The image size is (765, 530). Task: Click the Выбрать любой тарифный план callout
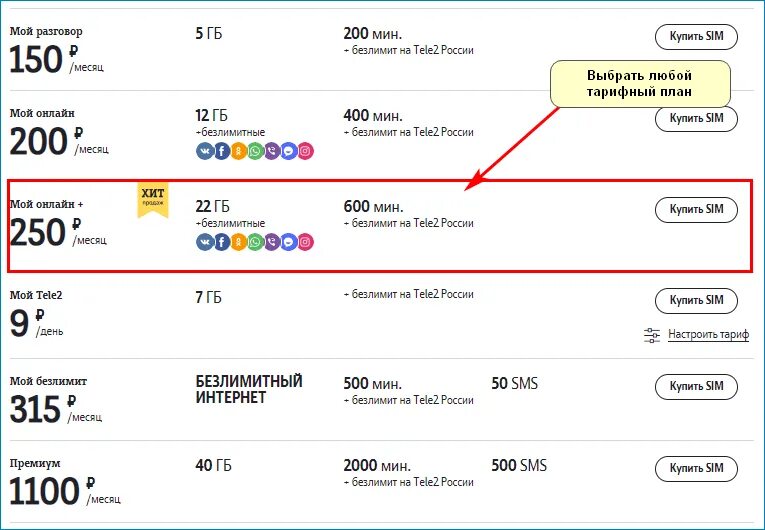point(640,84)
